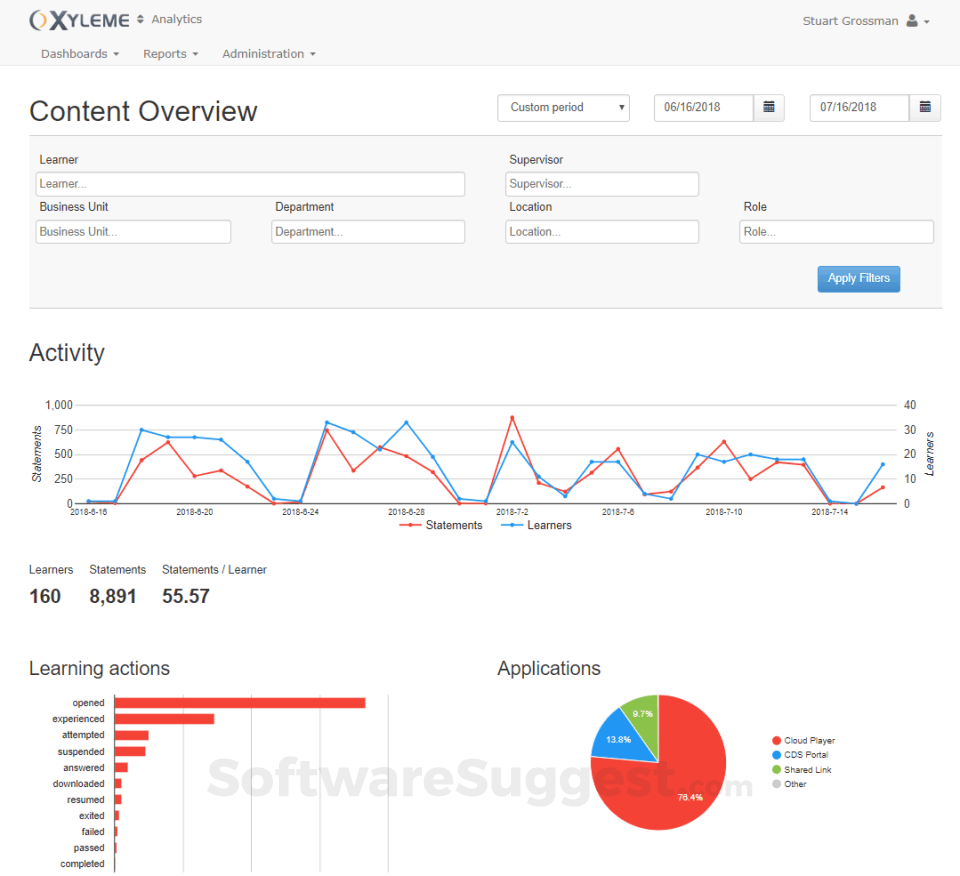960x876 pixels.
Task: Click the Xyleme logo icon
Action: point(38,20)
